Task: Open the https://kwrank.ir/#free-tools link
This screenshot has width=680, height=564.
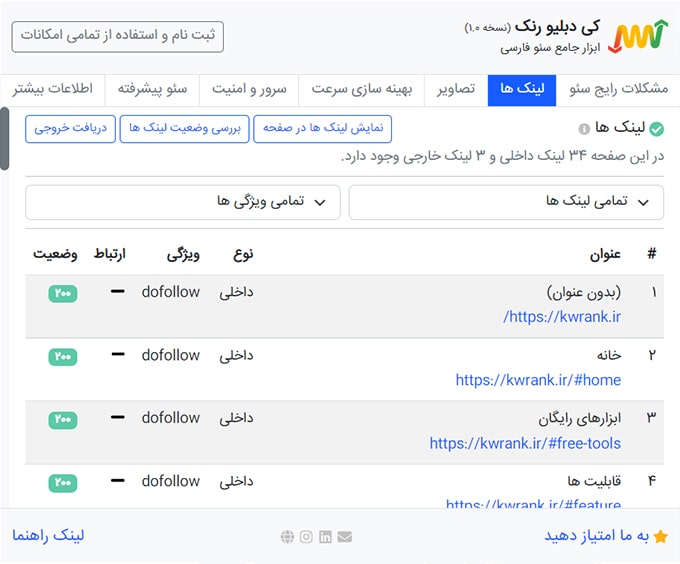Action: click(x=525, y=443)
